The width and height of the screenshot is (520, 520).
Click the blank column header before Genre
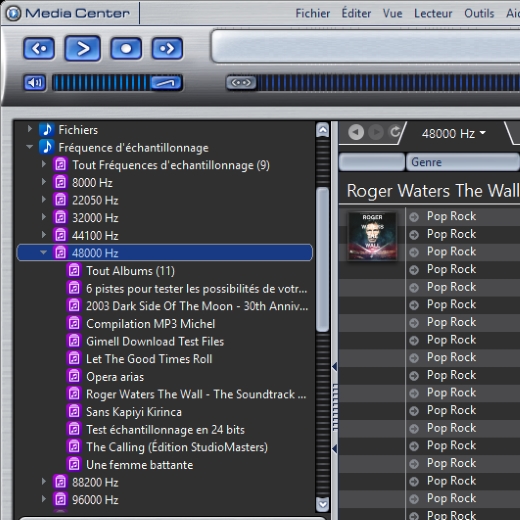pyautogui.click(x=372, y=162)
